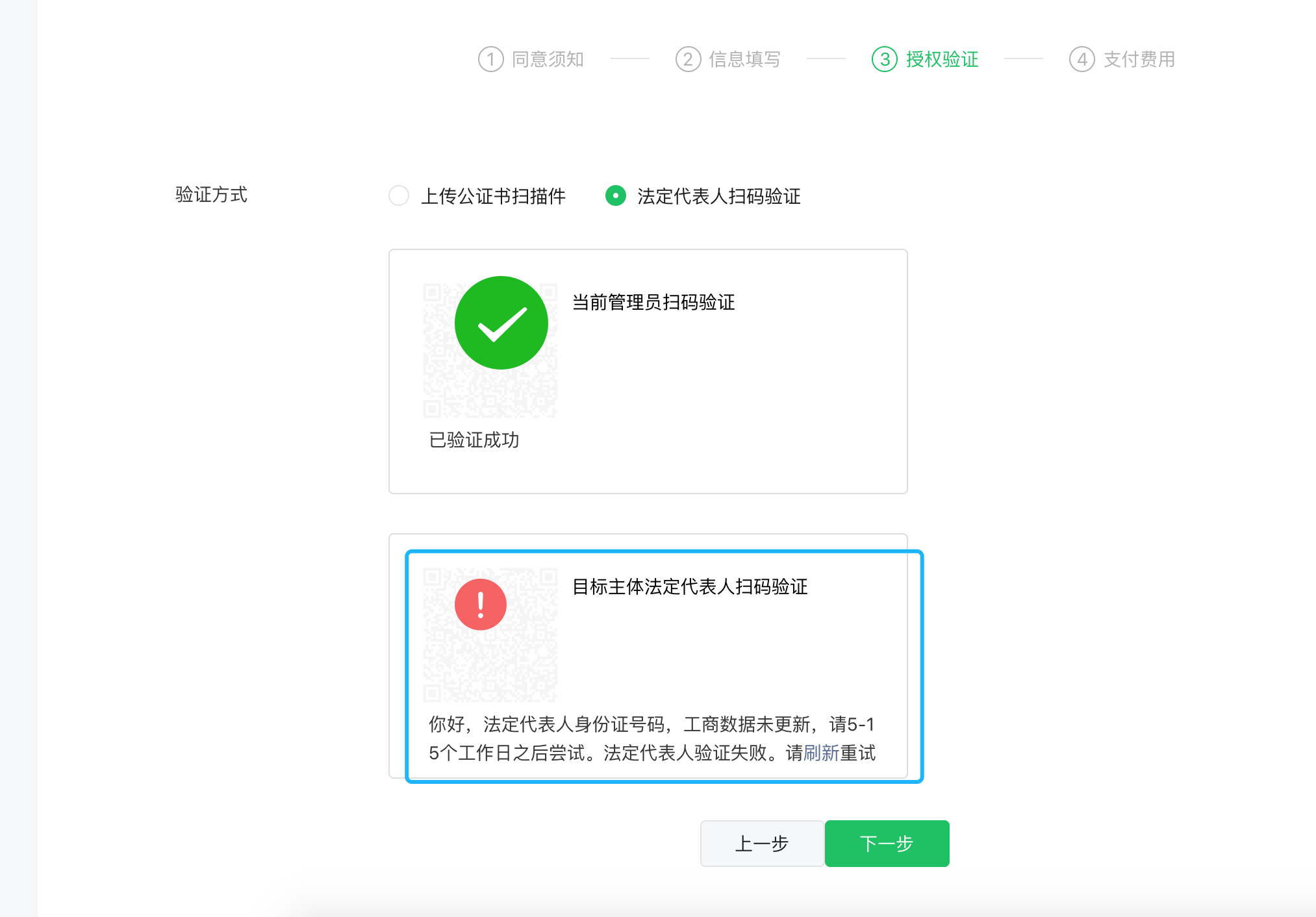
Task: Click the 授权验证 step label
Action: click(942, 59)
